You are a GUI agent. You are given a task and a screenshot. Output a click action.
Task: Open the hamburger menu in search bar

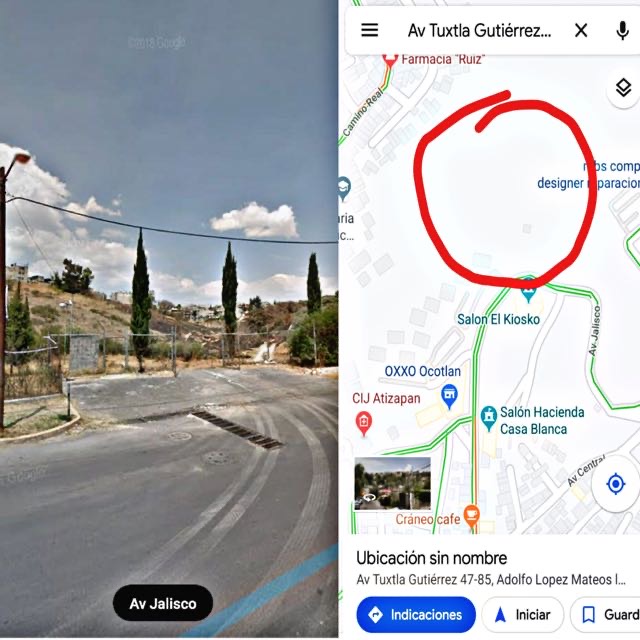(x=369, y=30)
